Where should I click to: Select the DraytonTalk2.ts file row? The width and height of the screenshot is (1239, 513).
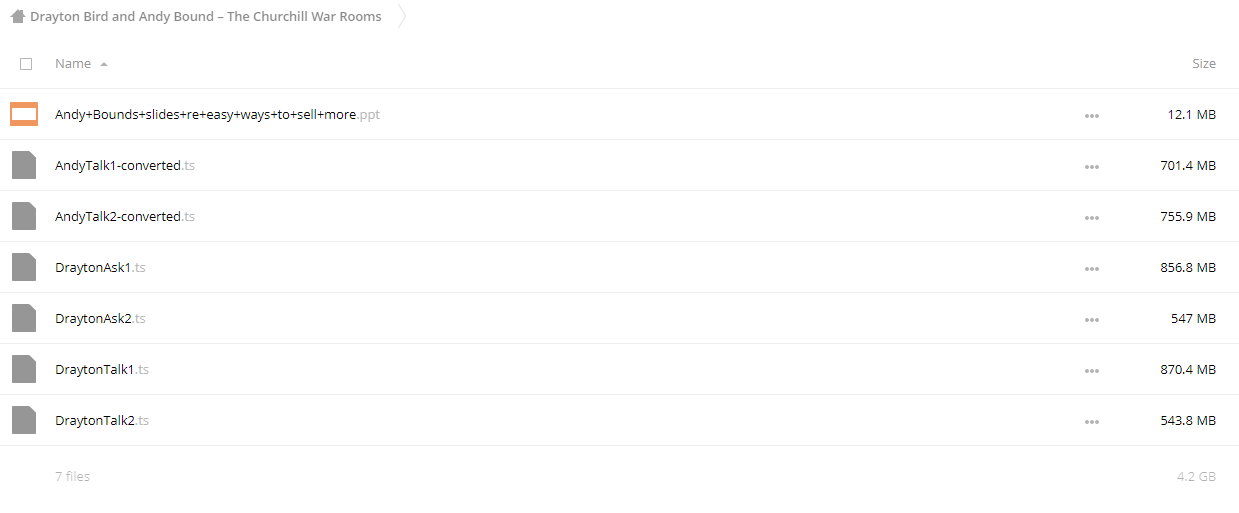[x=619, y=420]
